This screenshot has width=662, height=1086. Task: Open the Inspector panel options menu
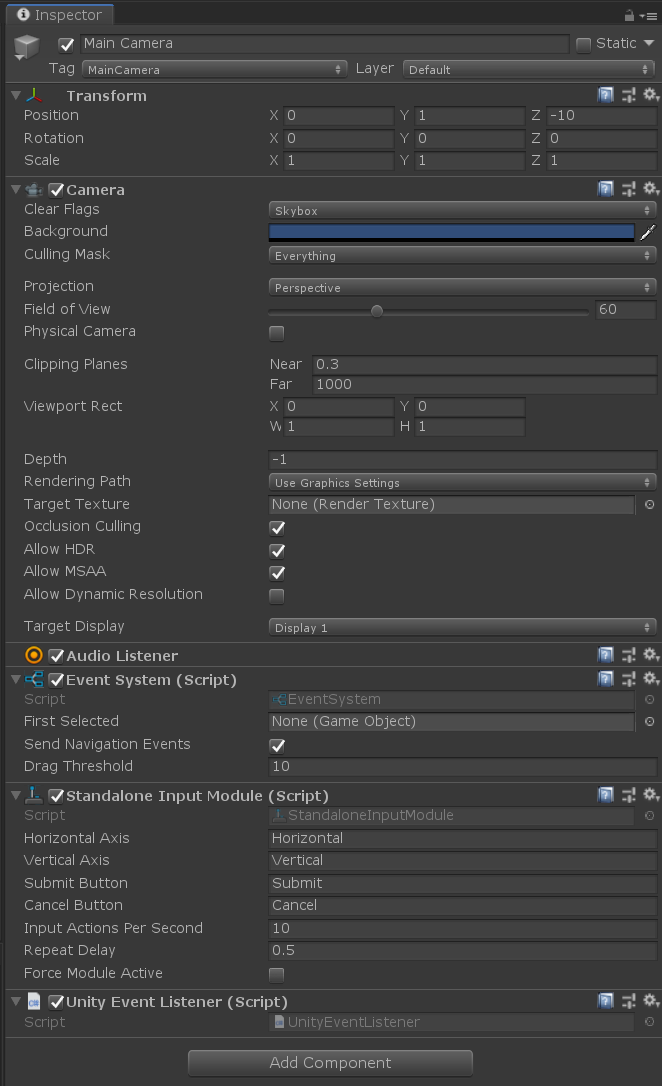point(649,15)
